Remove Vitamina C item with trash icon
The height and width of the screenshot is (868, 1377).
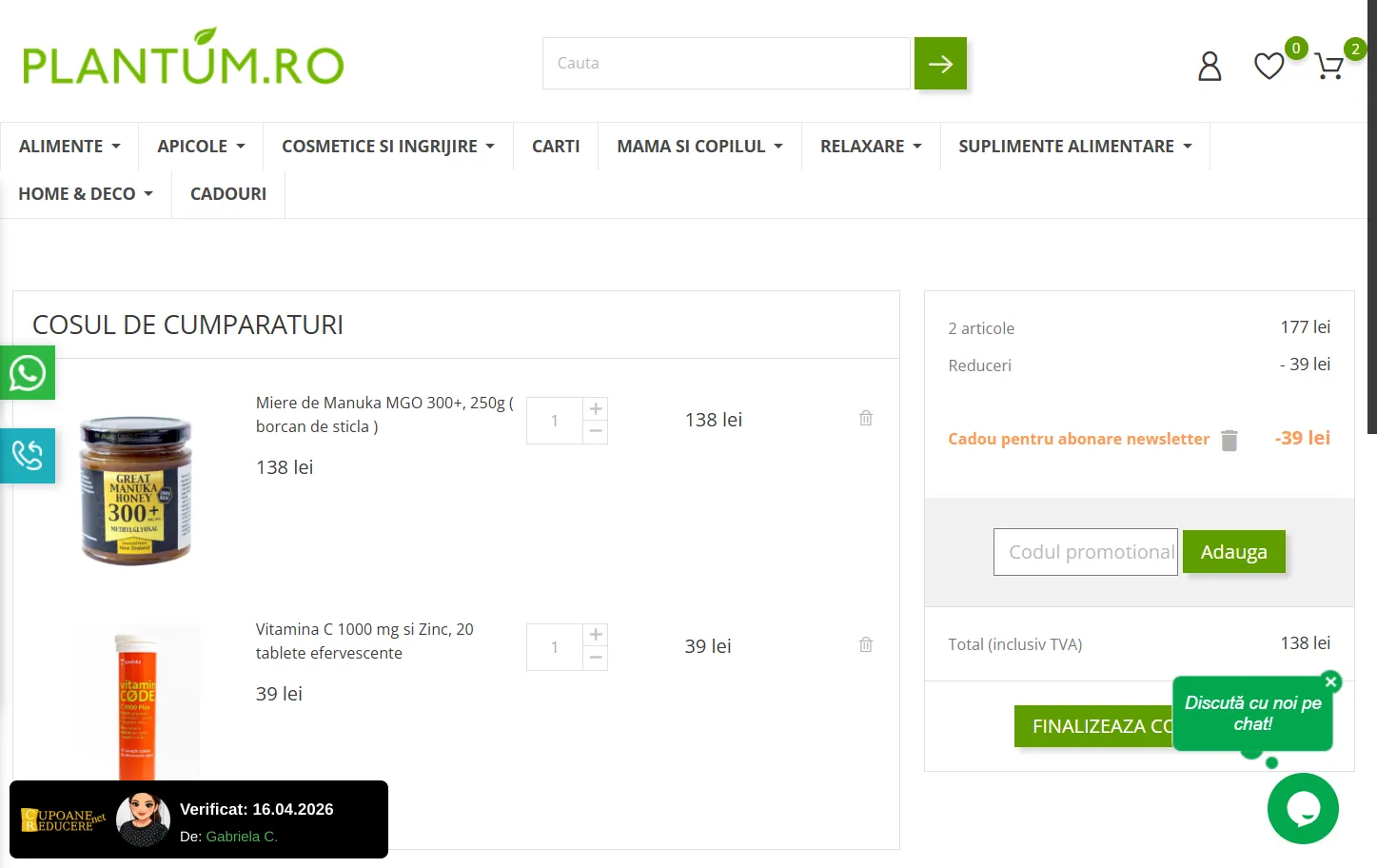[x=866, y=644]
